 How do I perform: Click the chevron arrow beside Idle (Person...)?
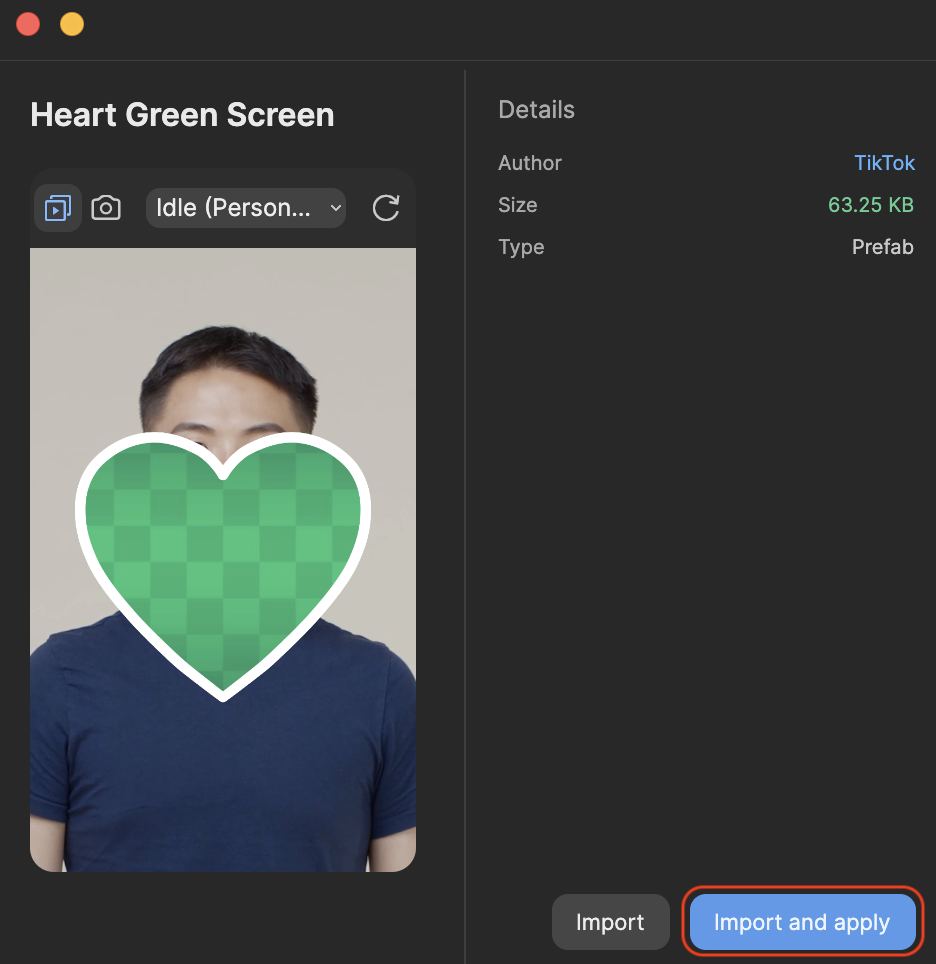click(x=336, y=208)
